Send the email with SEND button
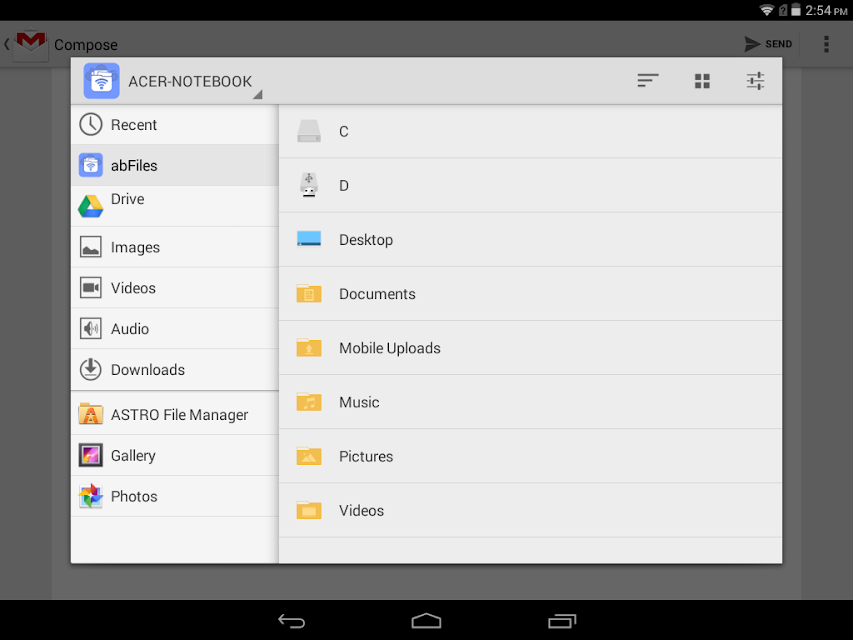853x640 pixels. point(768,44)
